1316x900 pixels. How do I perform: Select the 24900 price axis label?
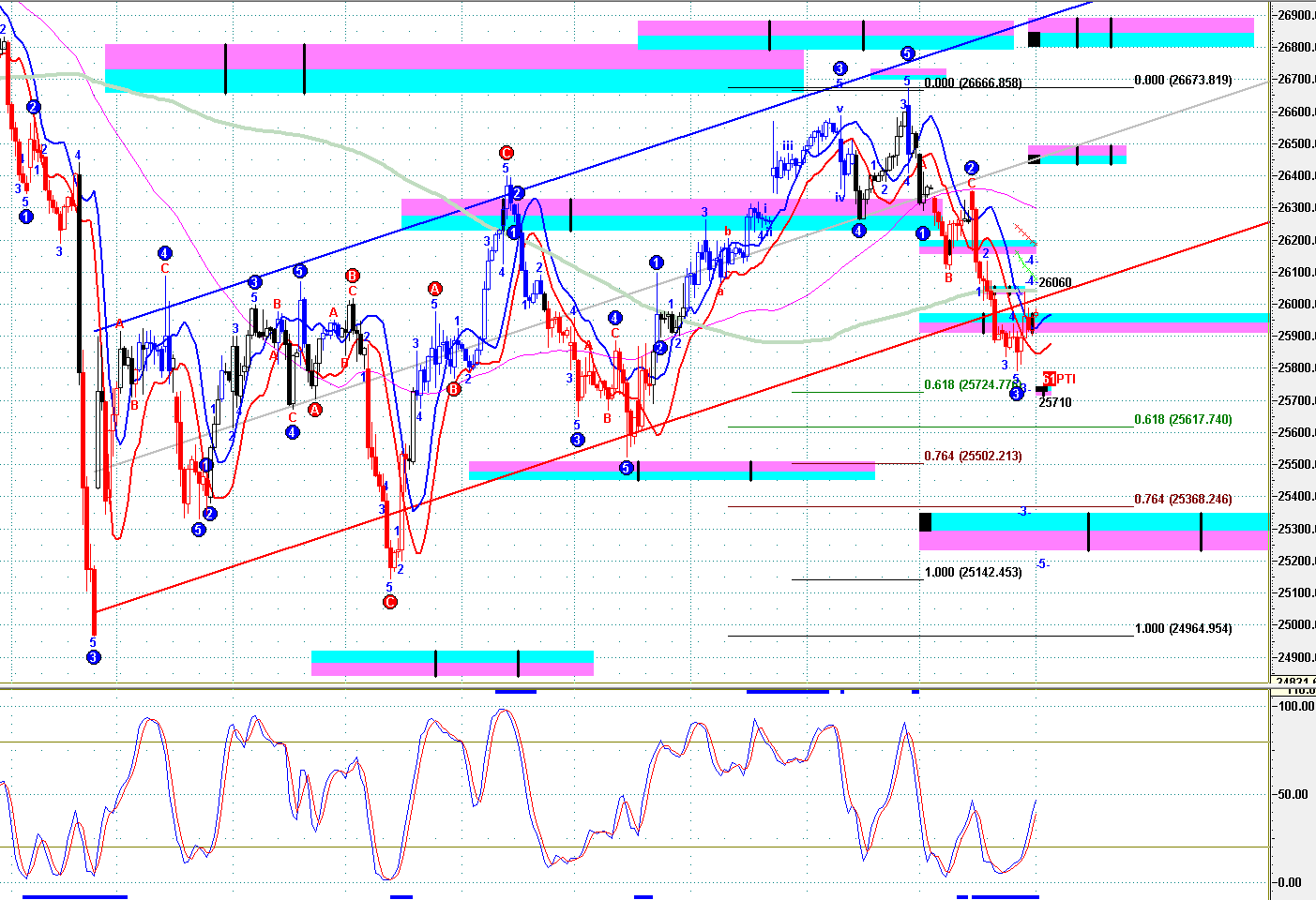[1295, 657]
